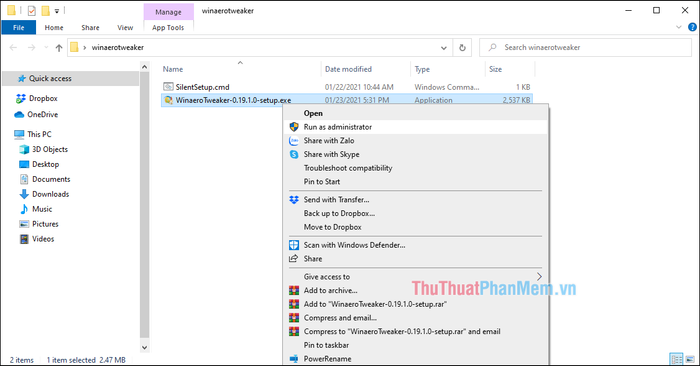Viewport: 700px width, 366px height.
Task: Click the Windows Defender shield icon
Action: point(294,245)
